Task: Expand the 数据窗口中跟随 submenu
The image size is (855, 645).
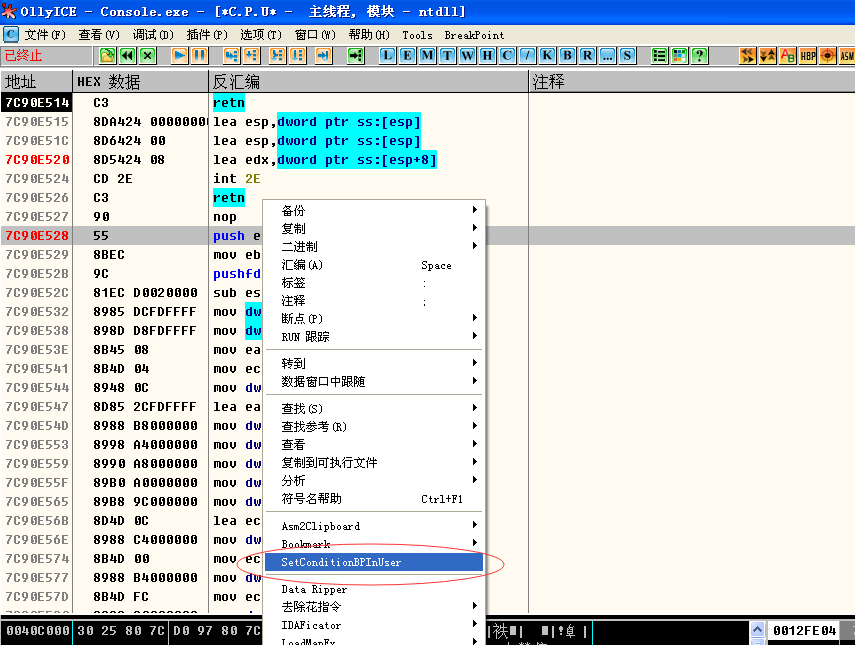Action: [x=374, y=381]
